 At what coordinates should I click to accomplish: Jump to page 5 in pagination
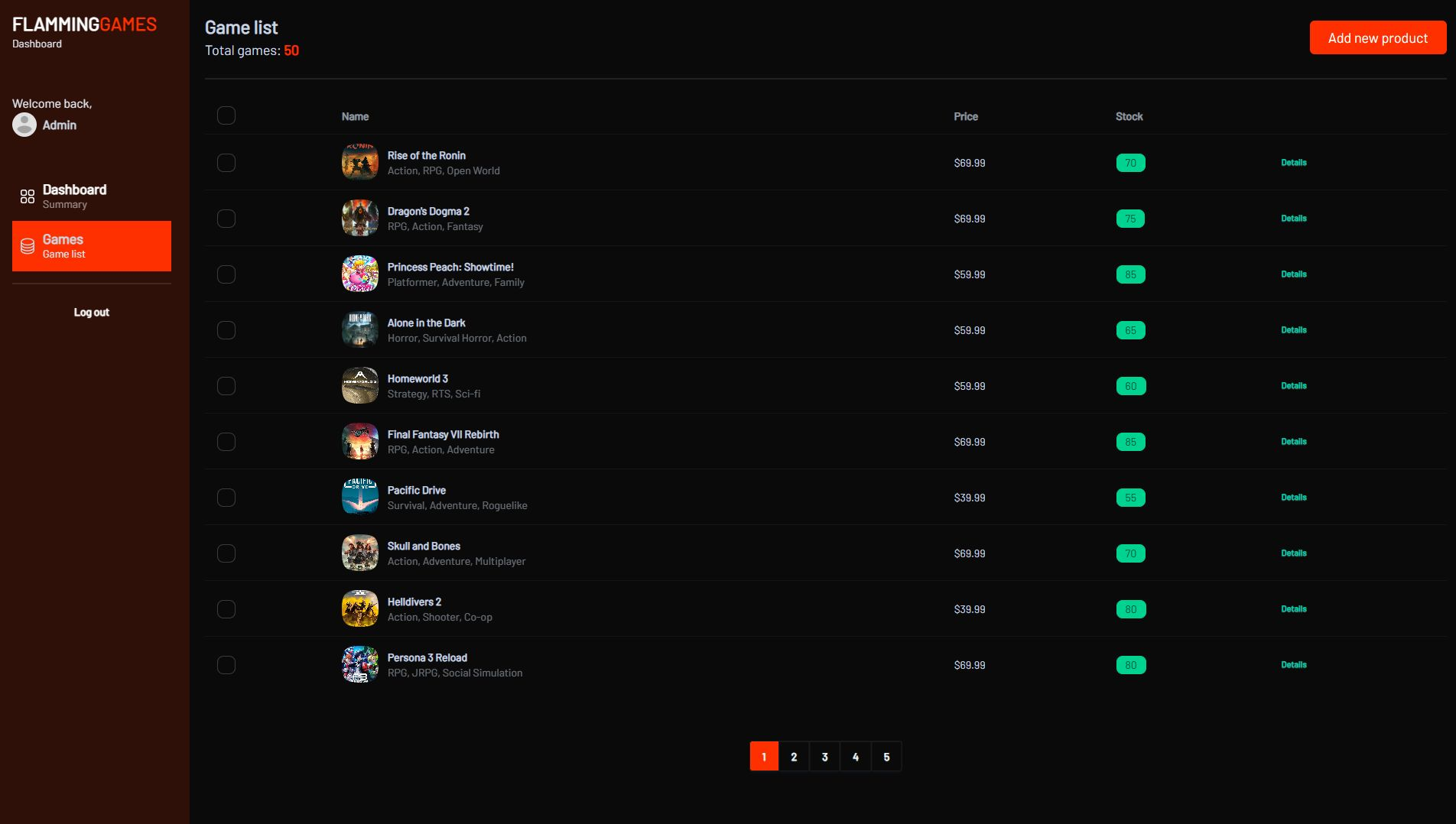coord(886,757)
